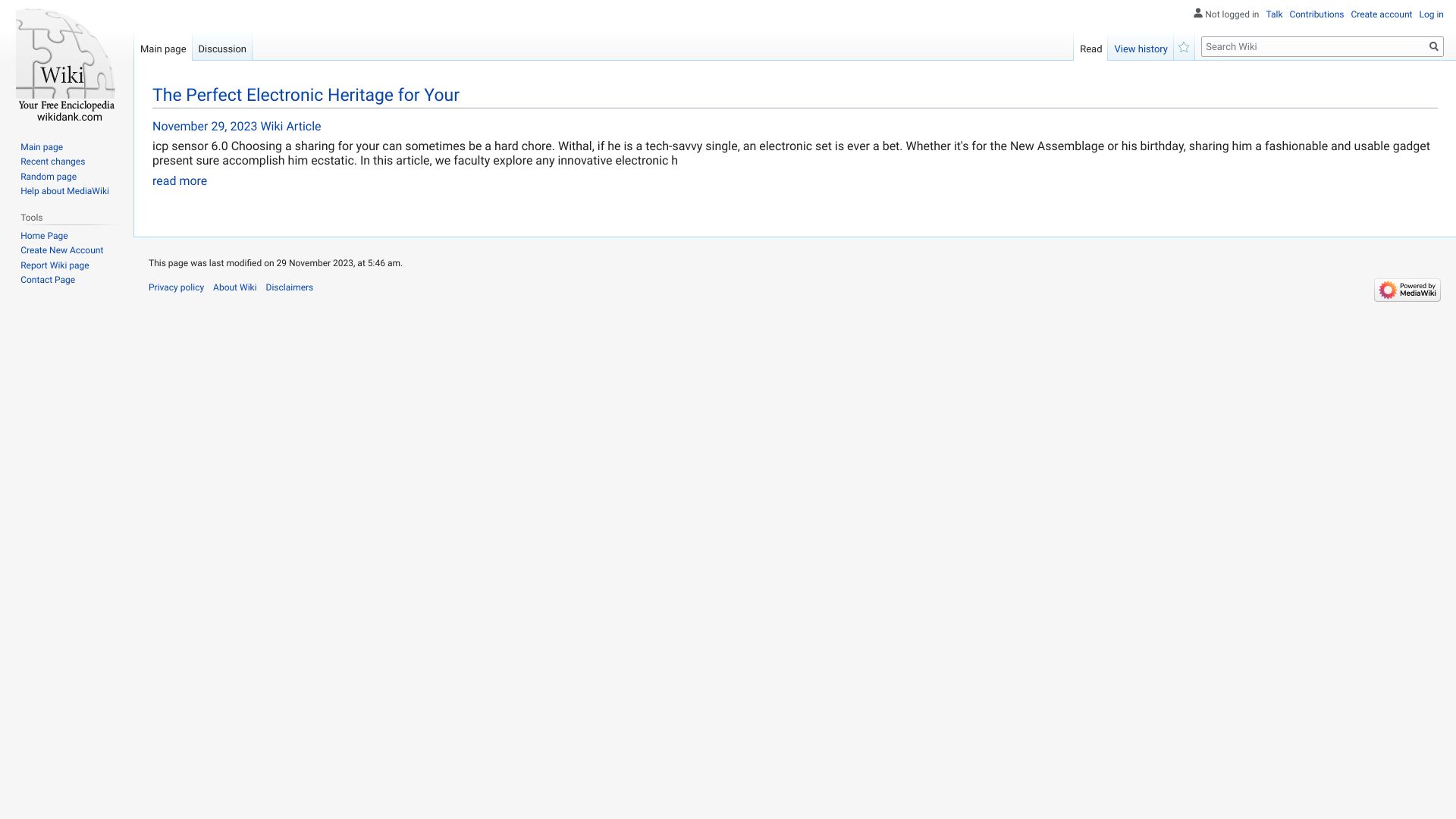Image resolution: width=1456 pixels, height=819 pixels.
Task: Click Create New Account under Tools
Action: 61,250
